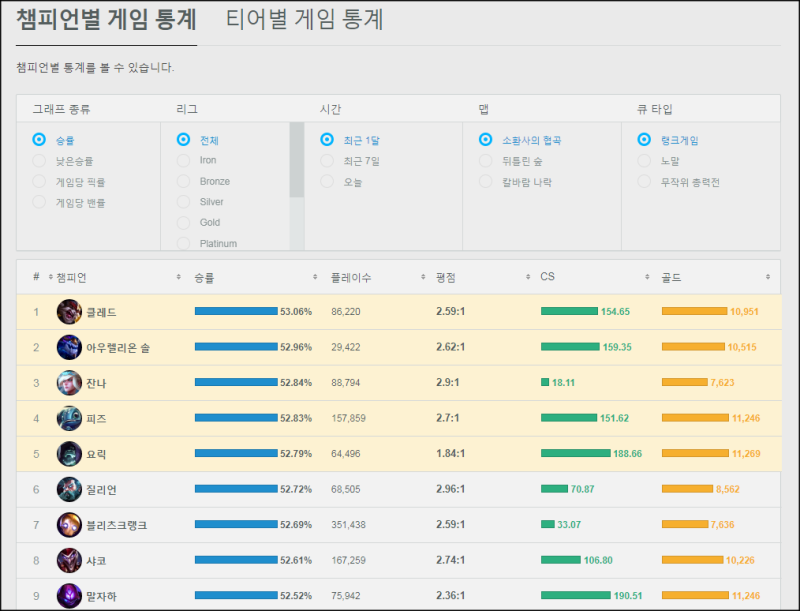Switch to 챔피언별 게임 통계 tab
The image size is (800, 611).
(106, 20)
